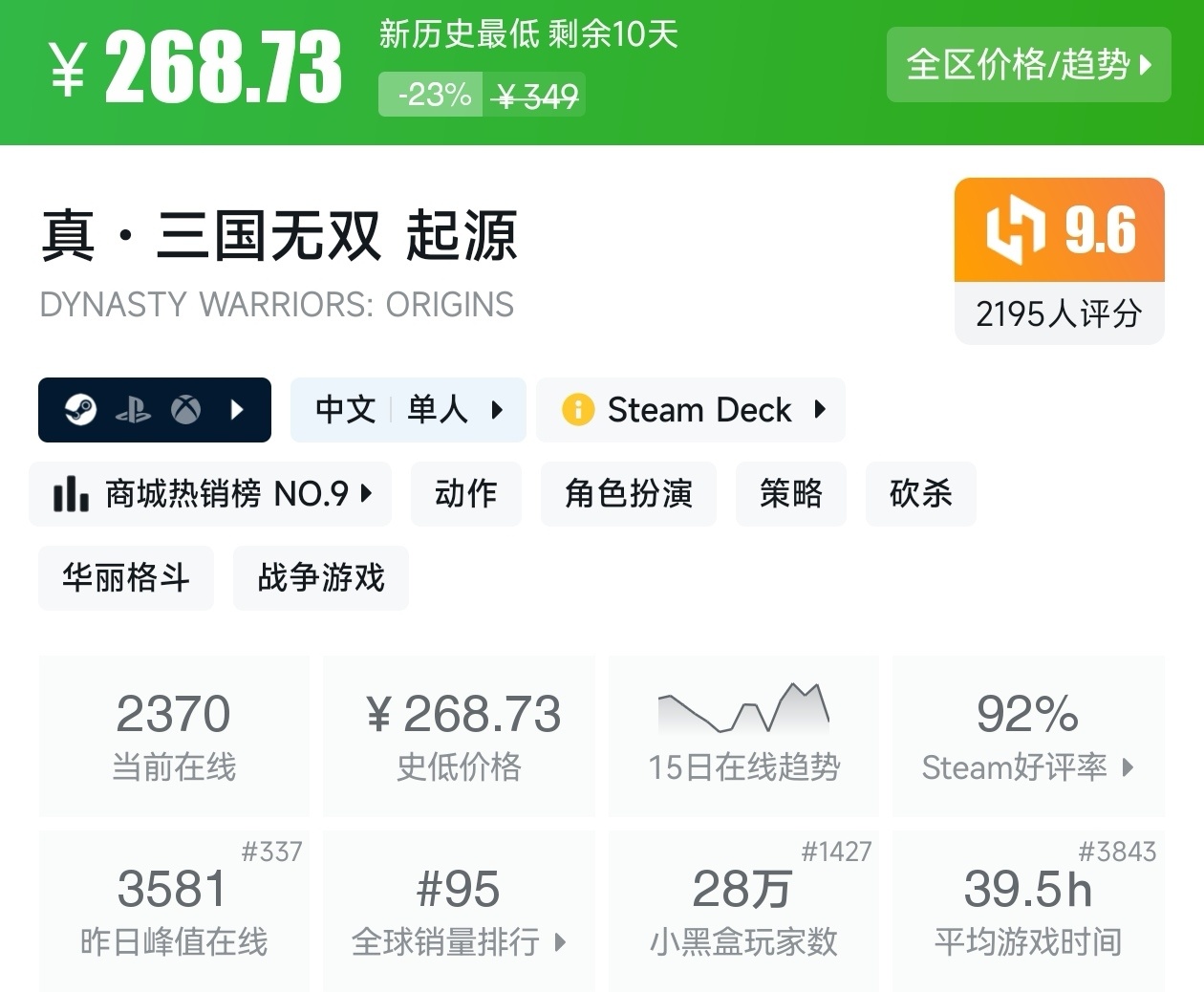This screenshot has width=1204, height=992.
Task: Open 全区价格/趋势 panel
Action: [1028, 65]
